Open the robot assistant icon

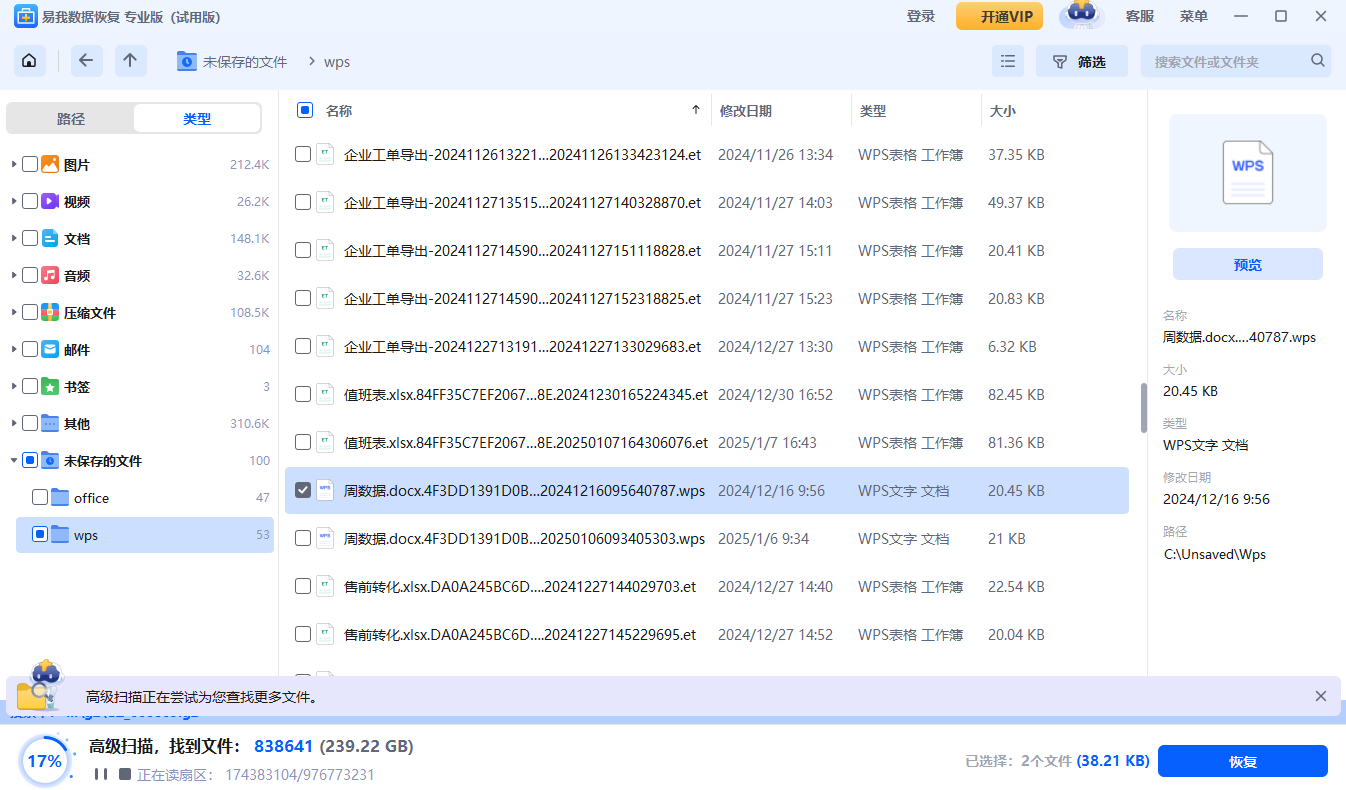[x=1082, y=16]
